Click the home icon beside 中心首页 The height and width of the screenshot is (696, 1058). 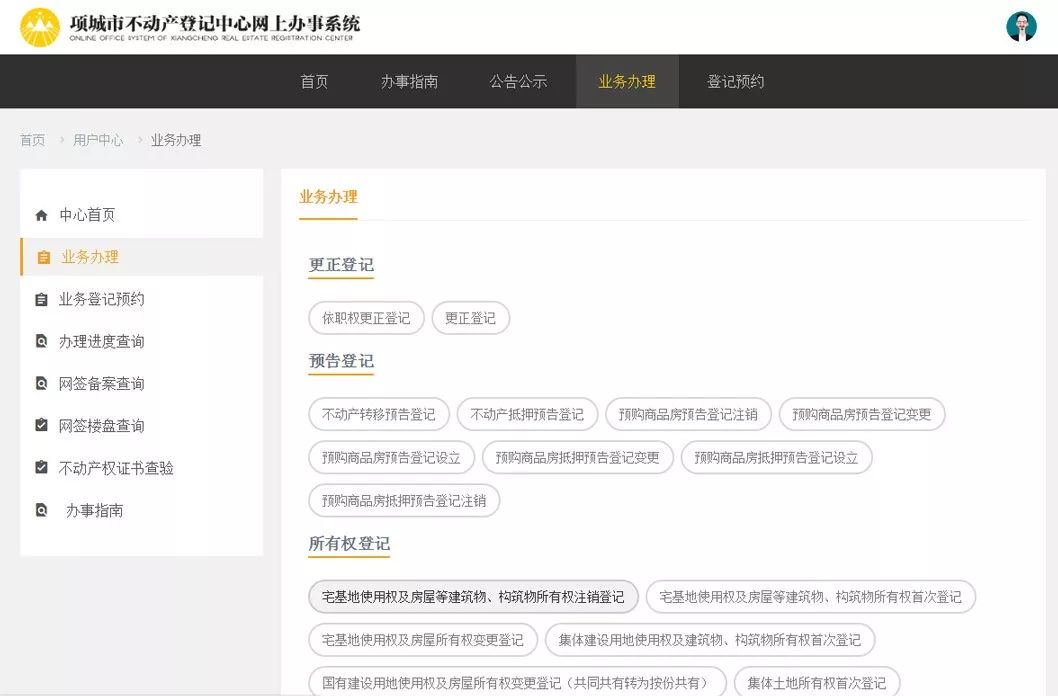(41, 214)
